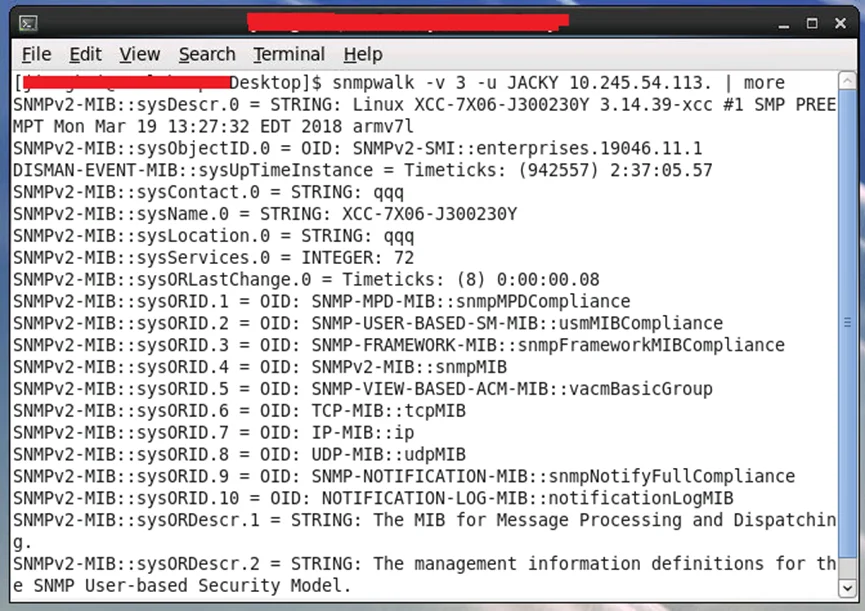Click the sysORID.6 TCP-MIB line

pyautogui.click(x=239, y=411)
